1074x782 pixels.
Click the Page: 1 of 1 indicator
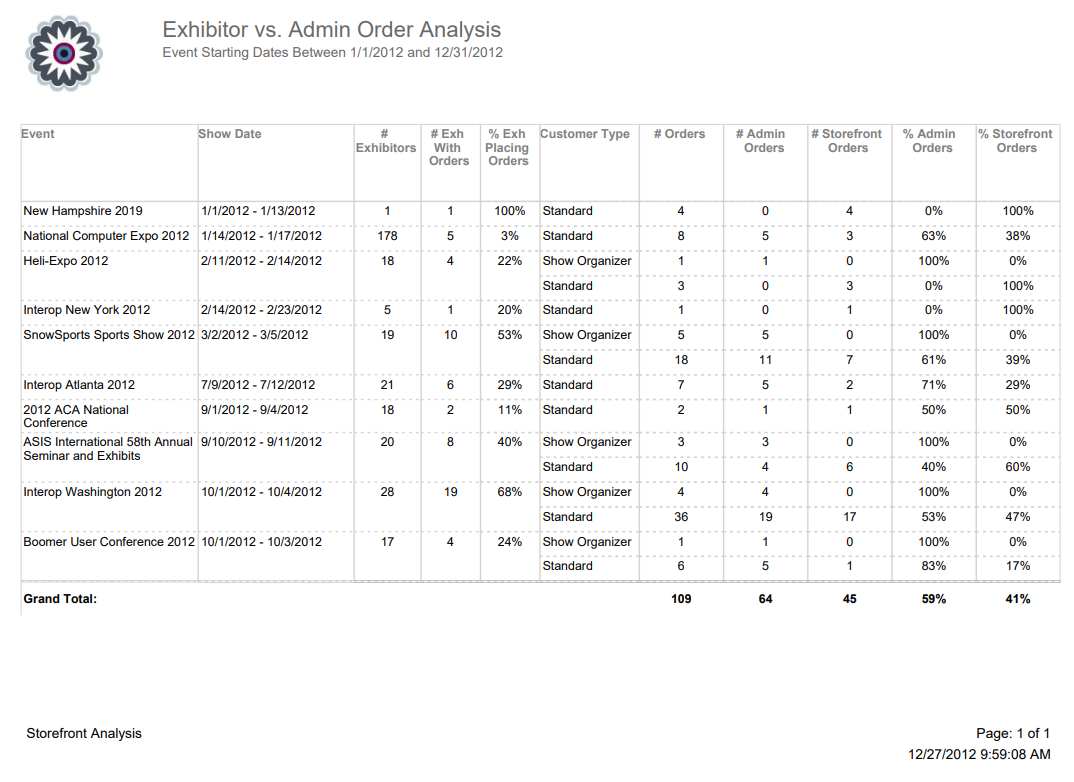point(1012,733)
